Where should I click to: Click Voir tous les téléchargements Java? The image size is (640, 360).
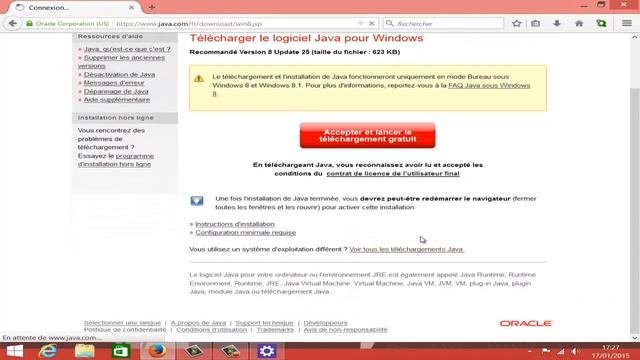(x=407, y=249)
